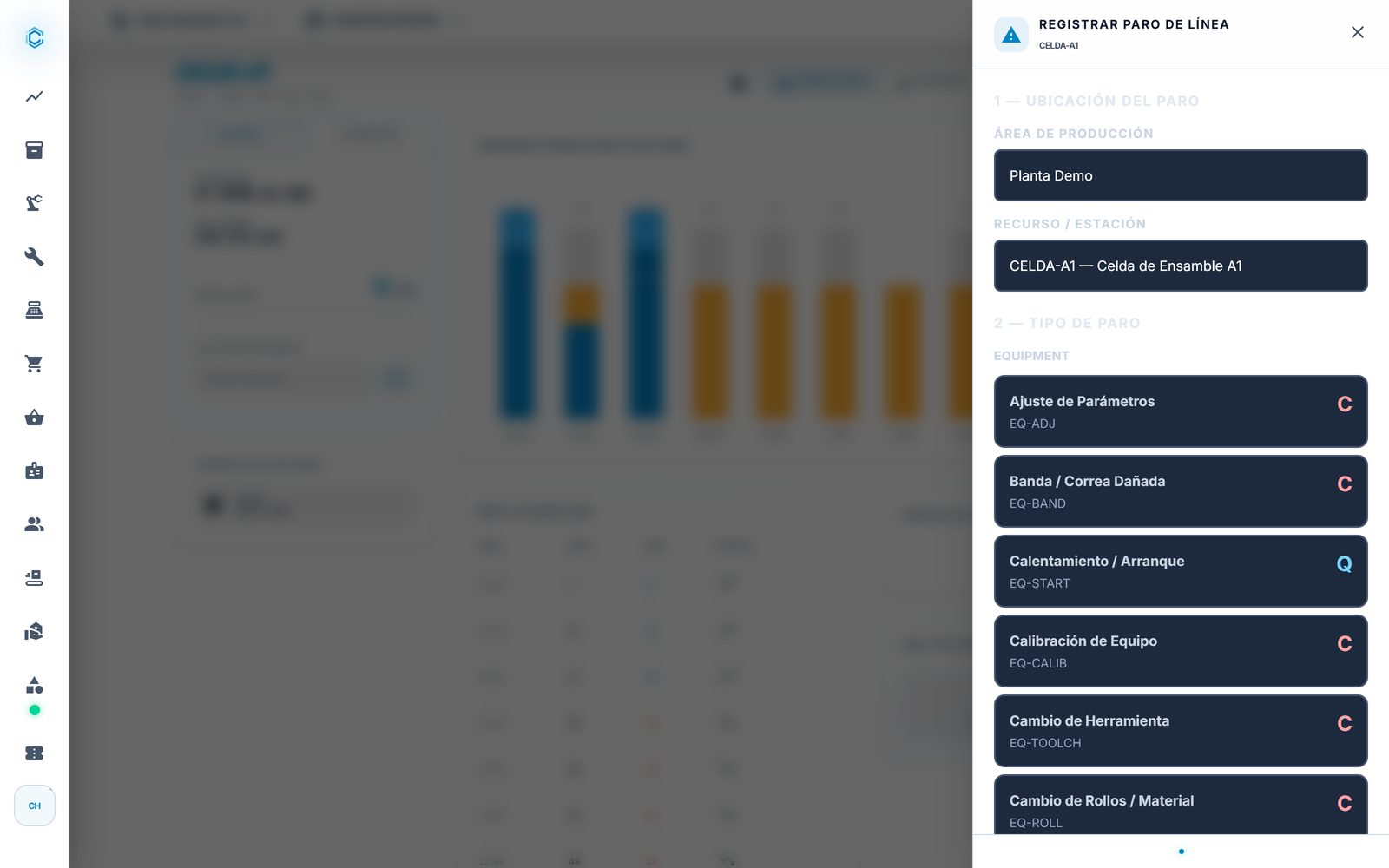This screenshot has height=868, width=1389.
Task: Open the CELDA-A1 Celda de Ensamble resource selector
Action: pyautogui.click(x=1181, y=266)
